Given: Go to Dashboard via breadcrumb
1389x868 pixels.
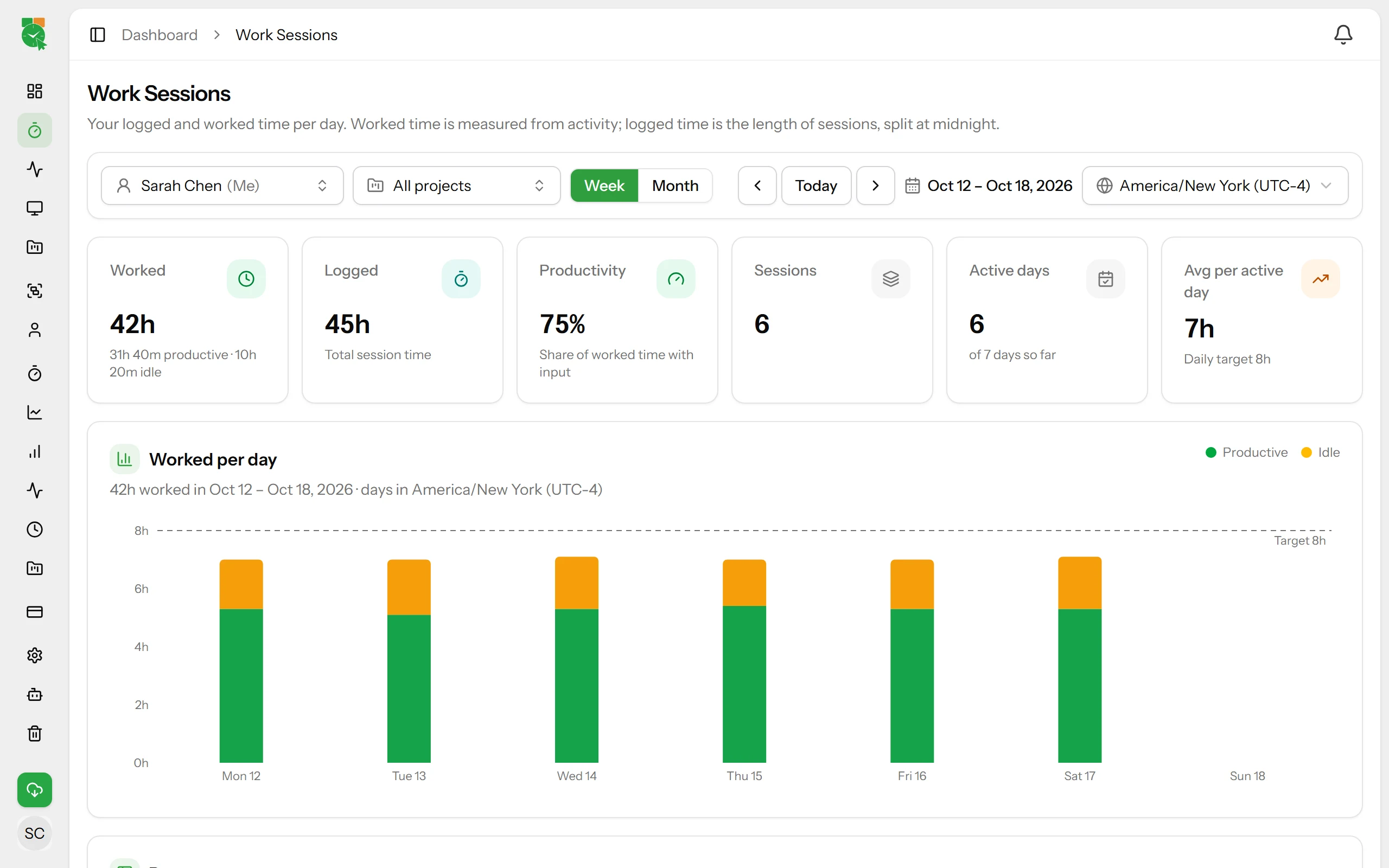Looking at the screenshot, I should [160, 35].
